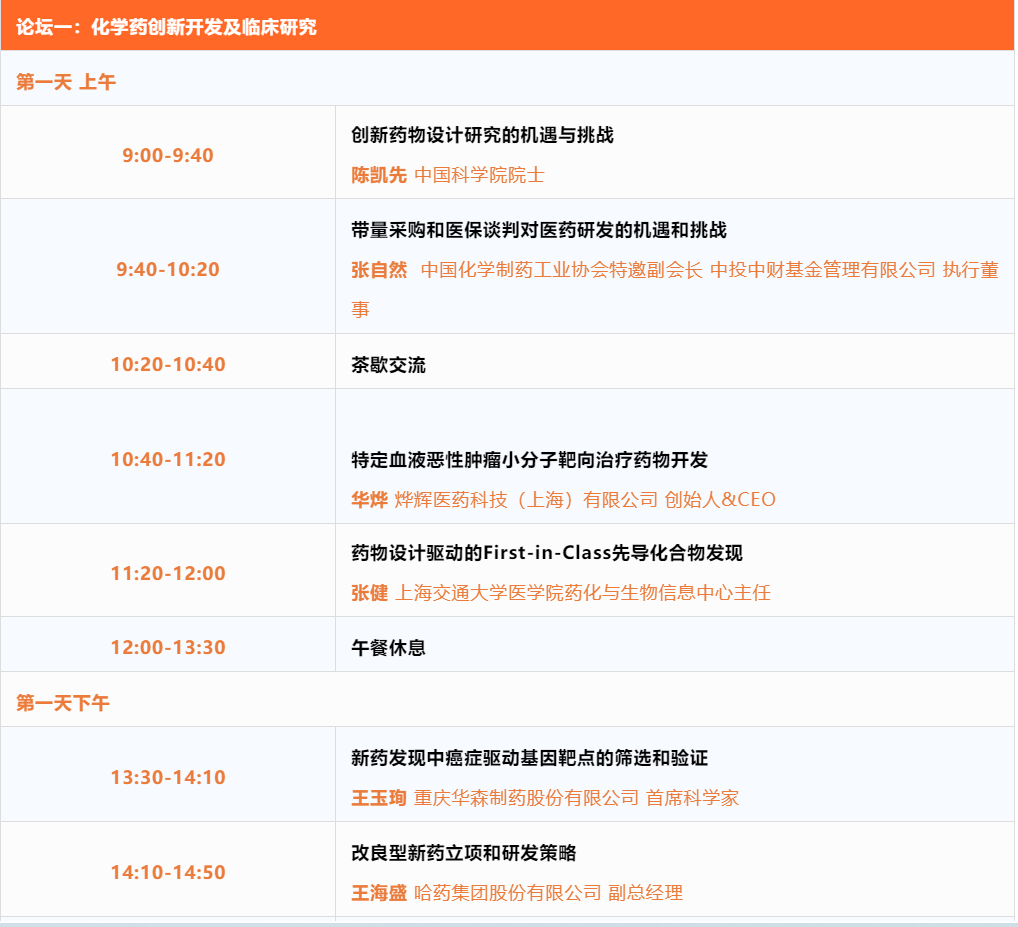Image resolution: width=1018 pixels, height=927 pixels.
Task: Click speaker name 王海盛
Action: 379,893
